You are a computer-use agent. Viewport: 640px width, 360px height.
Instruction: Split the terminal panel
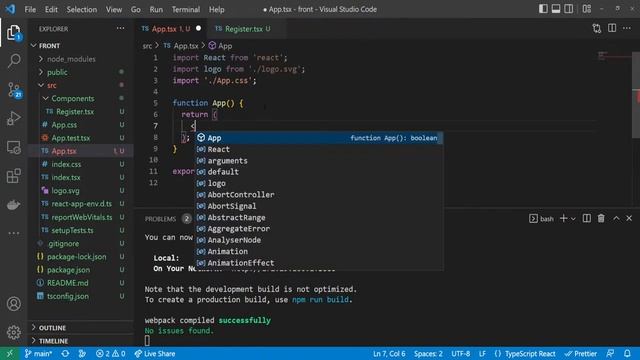[587, 218]
